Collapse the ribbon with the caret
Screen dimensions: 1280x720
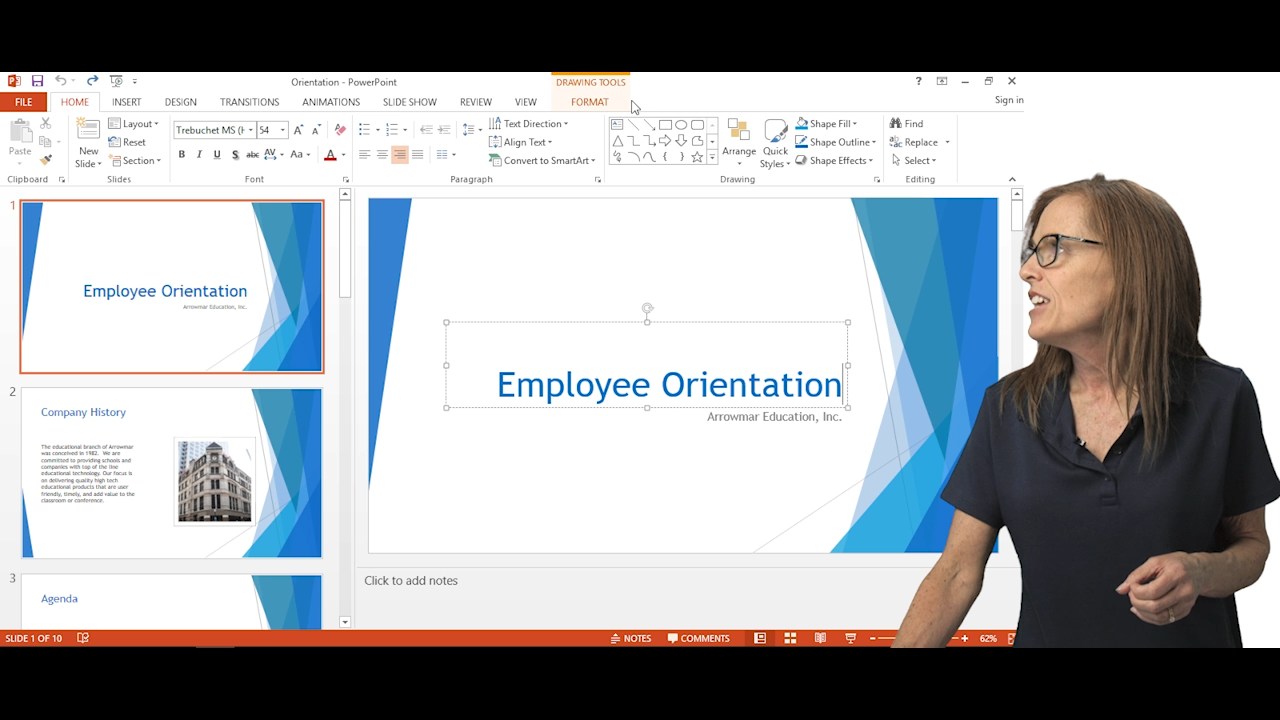pos(1012,180)
